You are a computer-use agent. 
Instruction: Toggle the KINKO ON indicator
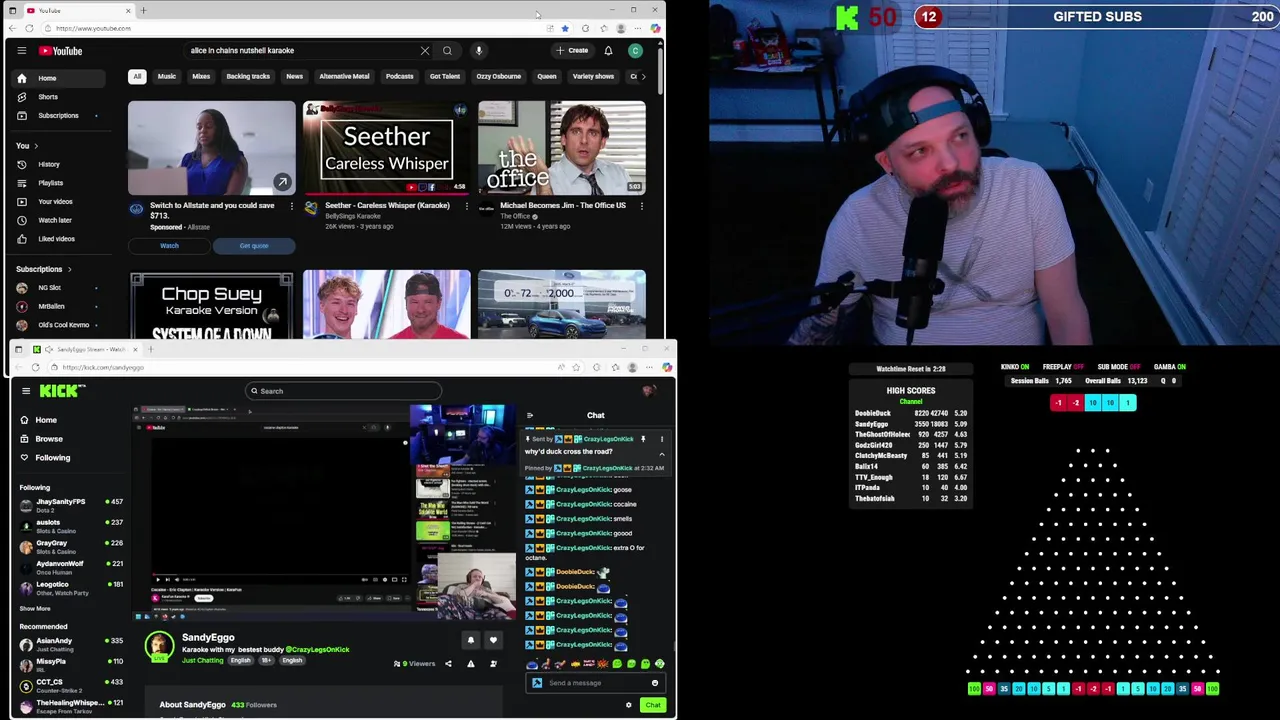[1014, 367]
